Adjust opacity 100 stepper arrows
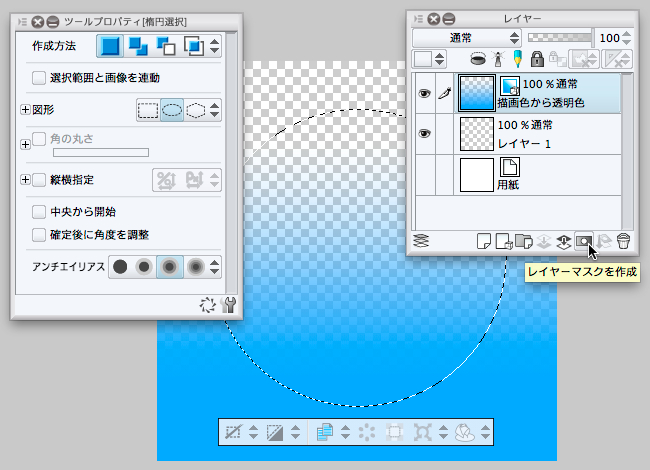Image resolution: width=650 pixels, height=470 pixels. coord(627,38)
